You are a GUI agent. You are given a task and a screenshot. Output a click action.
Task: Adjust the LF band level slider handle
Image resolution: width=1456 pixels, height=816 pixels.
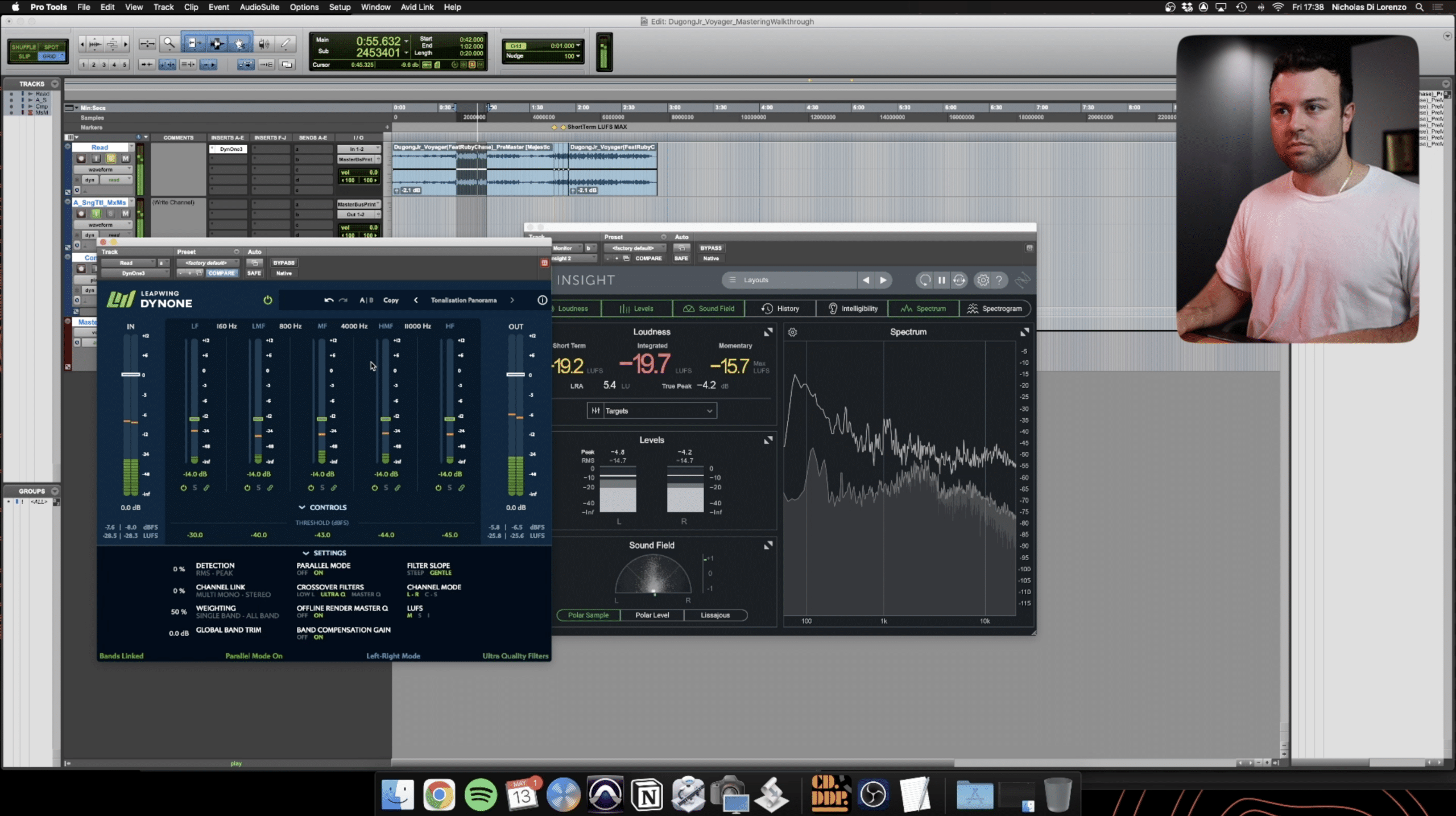click(195, 419)
